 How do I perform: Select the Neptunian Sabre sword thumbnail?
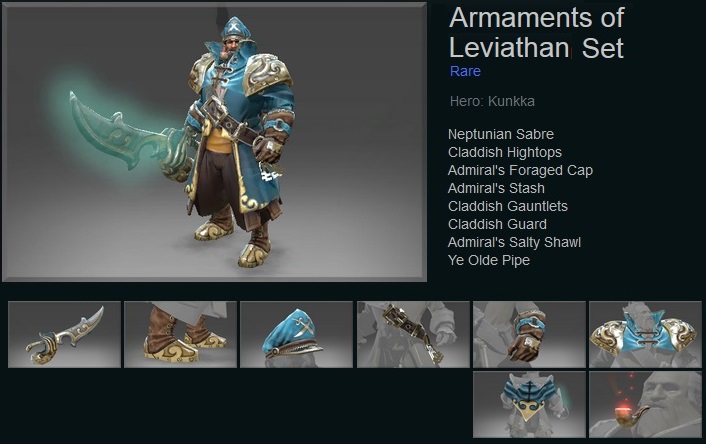coord(64,334)
